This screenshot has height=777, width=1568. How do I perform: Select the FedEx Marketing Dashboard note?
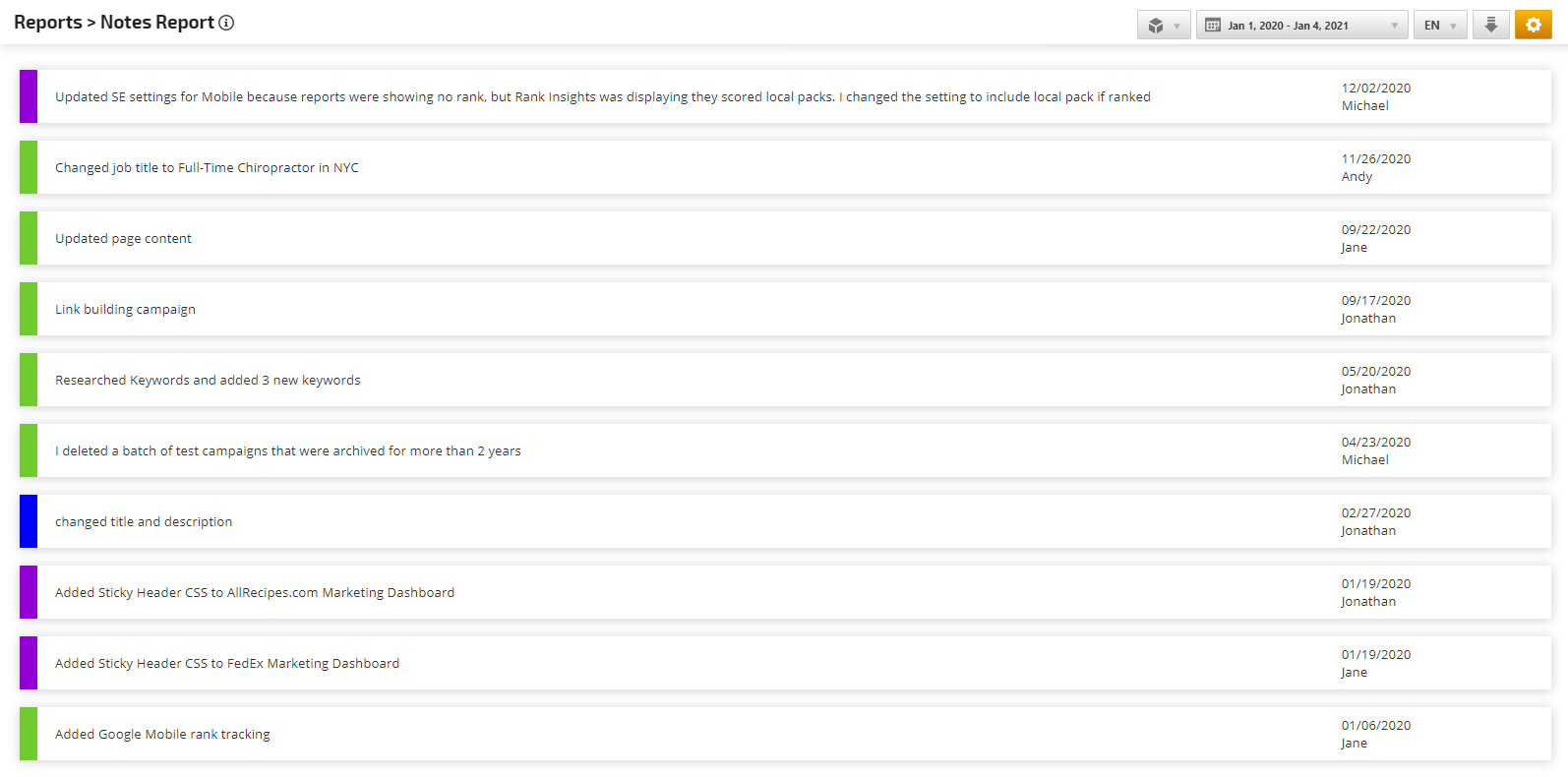[x=227, y=663]
